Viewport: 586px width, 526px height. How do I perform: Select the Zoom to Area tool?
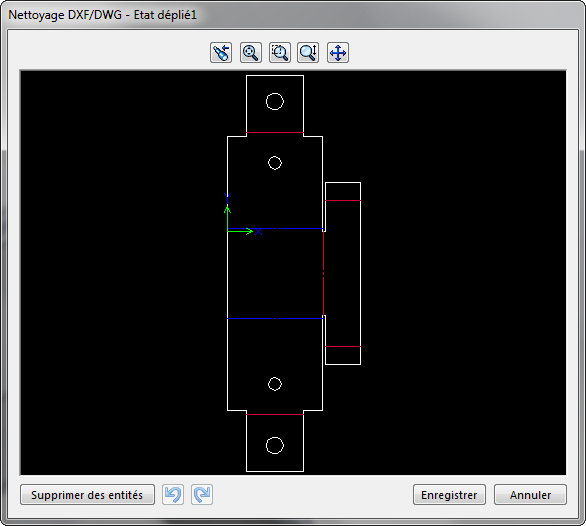point(280,52)
